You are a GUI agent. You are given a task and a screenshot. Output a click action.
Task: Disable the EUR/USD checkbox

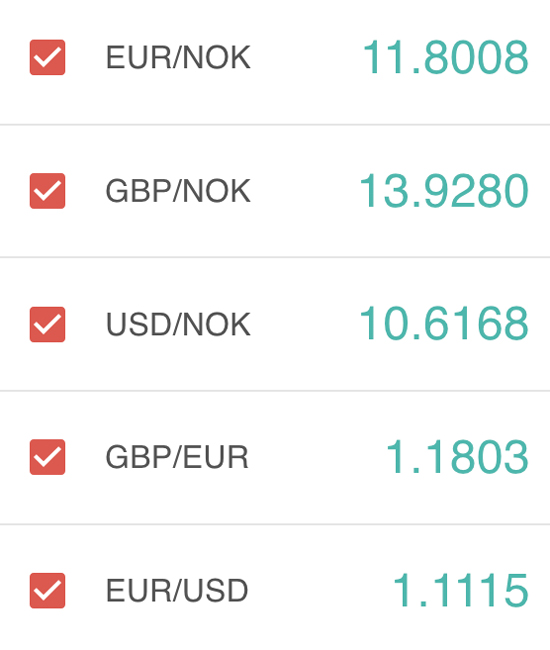pos(47,590)
